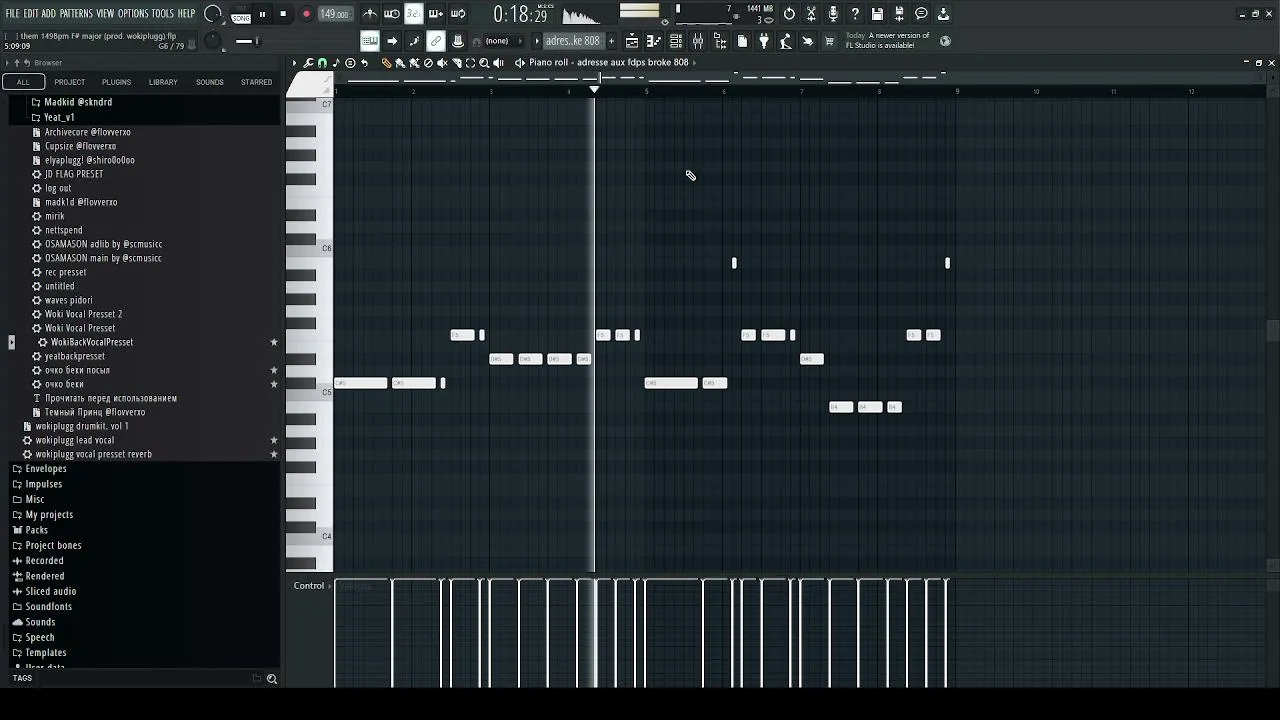Select the piano roll Mute tool
The width and height of the screenshot is (1280, 720).
(442, 62)
